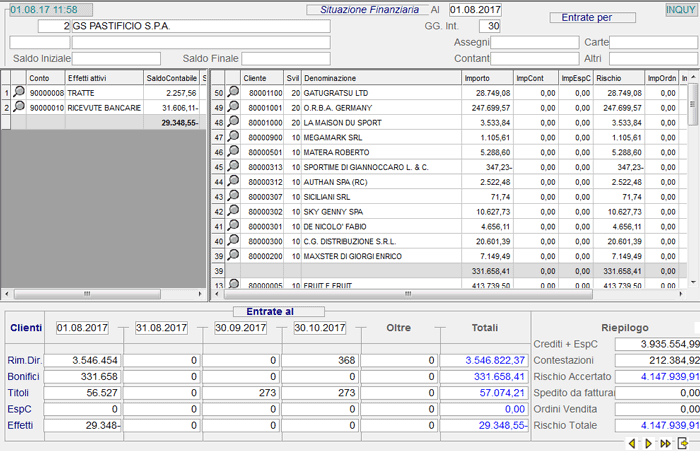This screenshot has height=451, width=700.
Task: Click the GS PASTIFICIO S.P.A. name field
Action: tap(201, 26)
